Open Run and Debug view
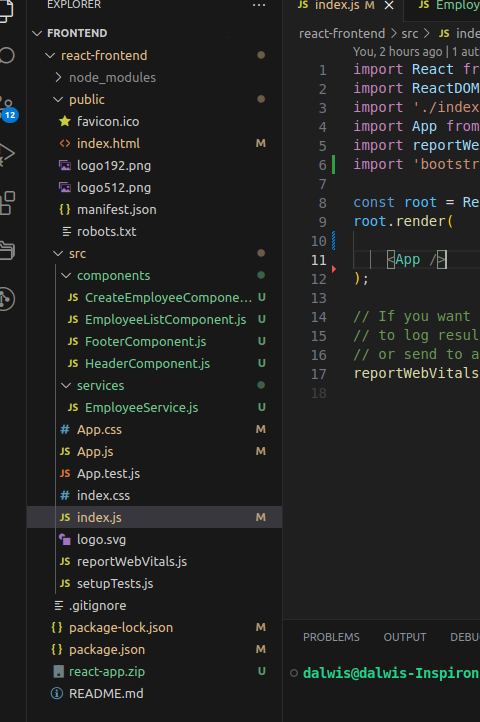Viewport: 480px width, 722px height. 7,154
